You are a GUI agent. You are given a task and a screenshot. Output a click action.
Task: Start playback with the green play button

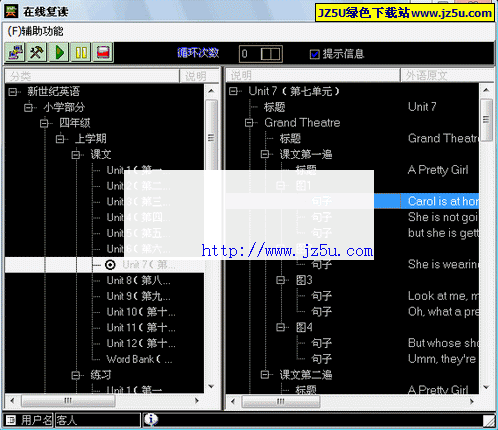(59, 53)
